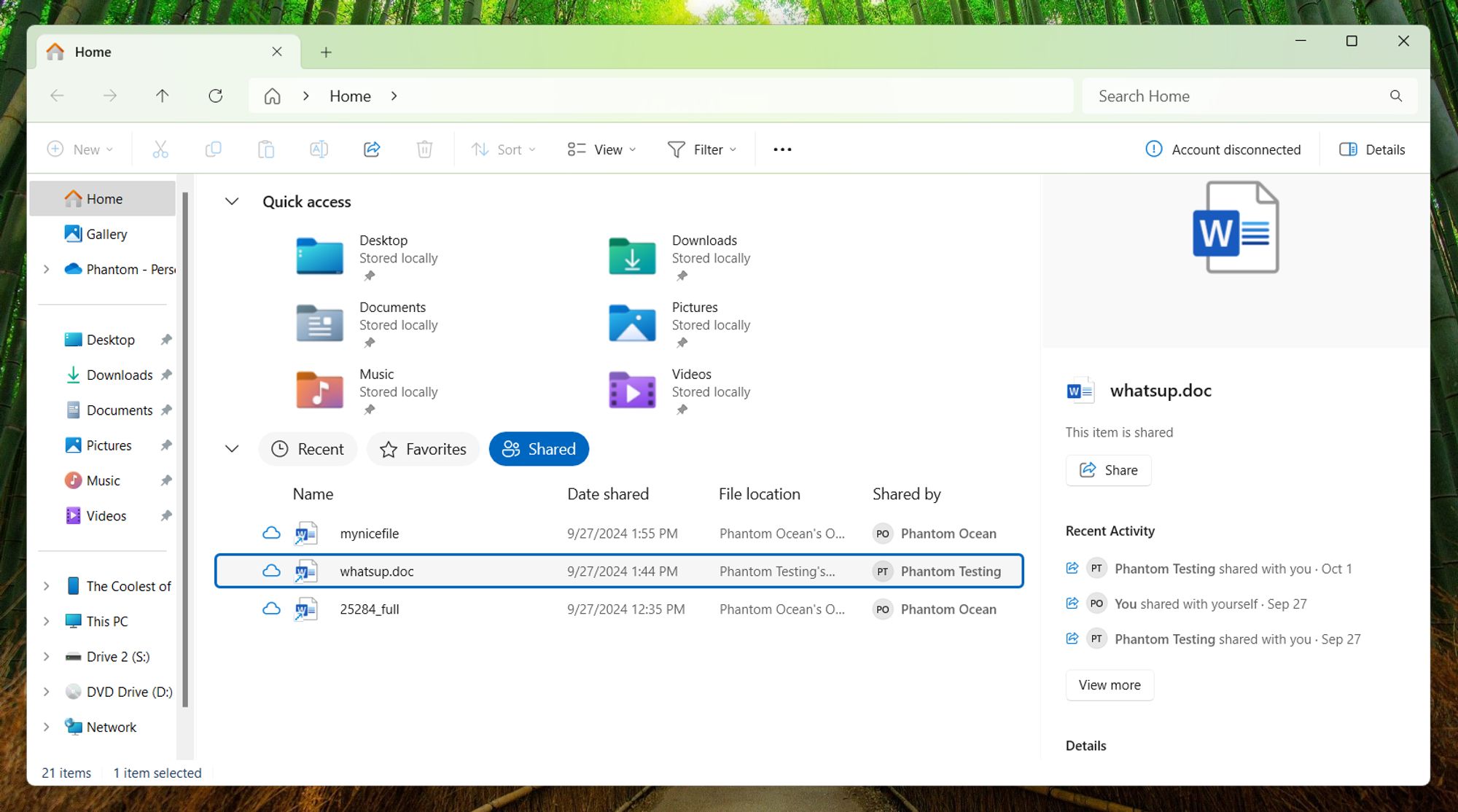Open the Sort dropdown
Screen dimensions: 1458x812
pos(503,149)
